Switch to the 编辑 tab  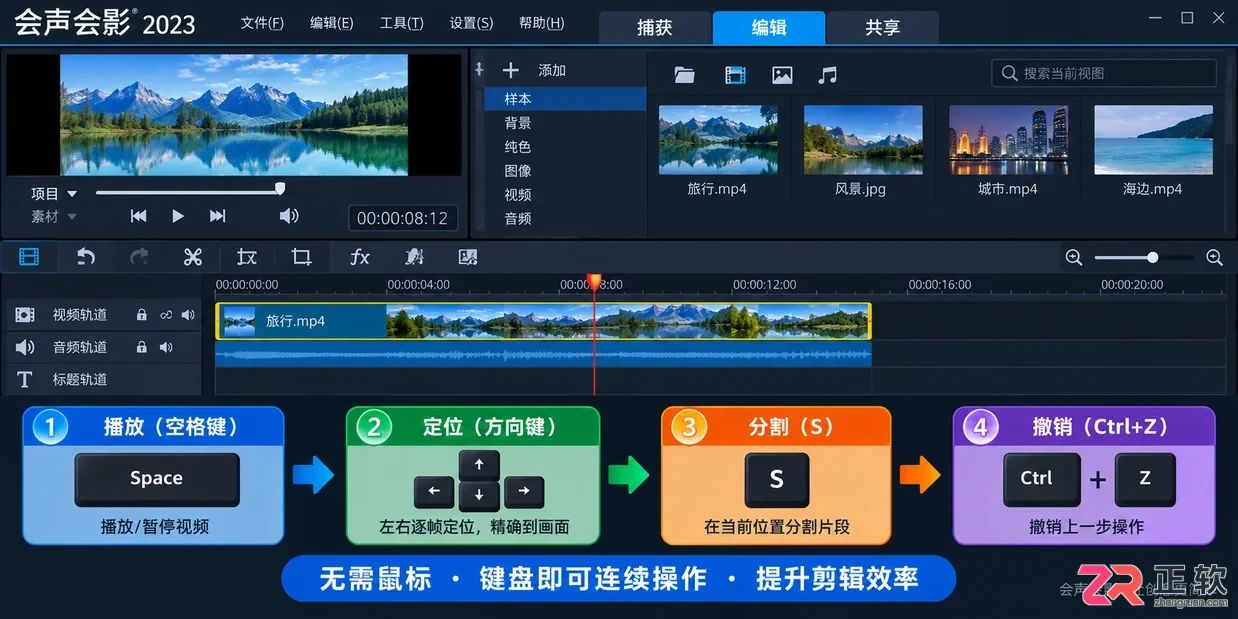pos(769,28)
